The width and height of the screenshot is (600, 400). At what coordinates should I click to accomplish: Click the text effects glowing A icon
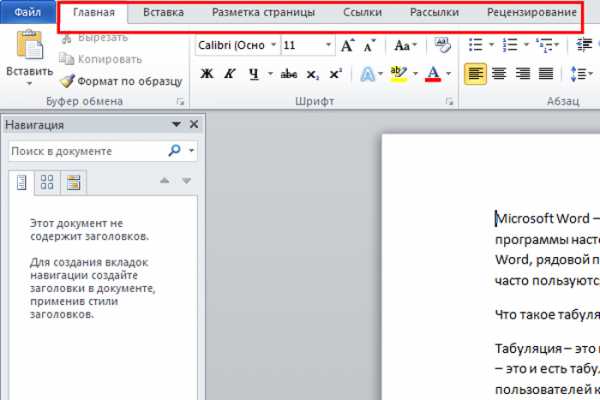click(367, 74)
